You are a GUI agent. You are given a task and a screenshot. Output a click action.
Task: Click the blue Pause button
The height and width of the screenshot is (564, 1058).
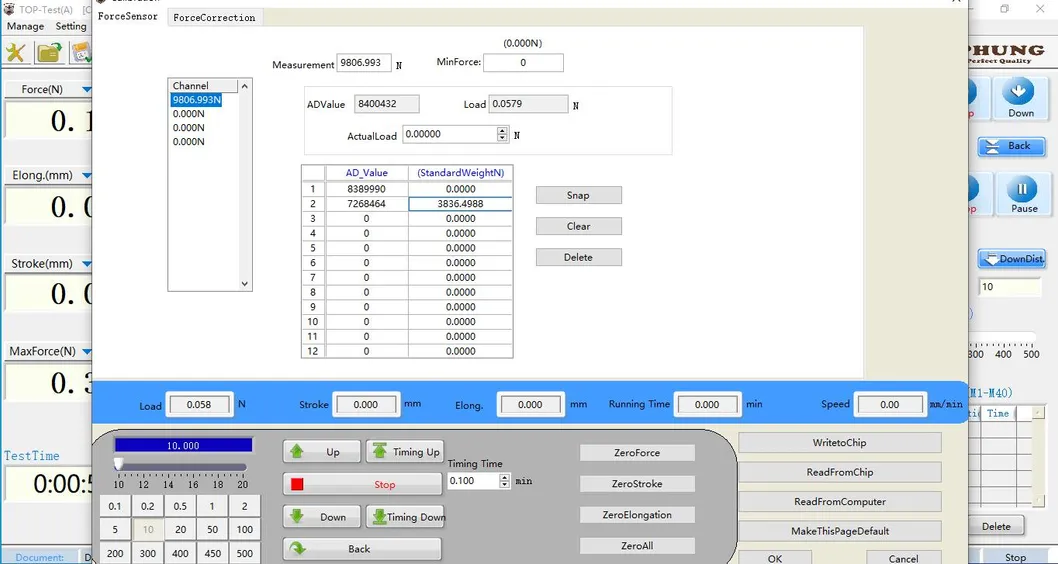click(x=1023, y=194)
